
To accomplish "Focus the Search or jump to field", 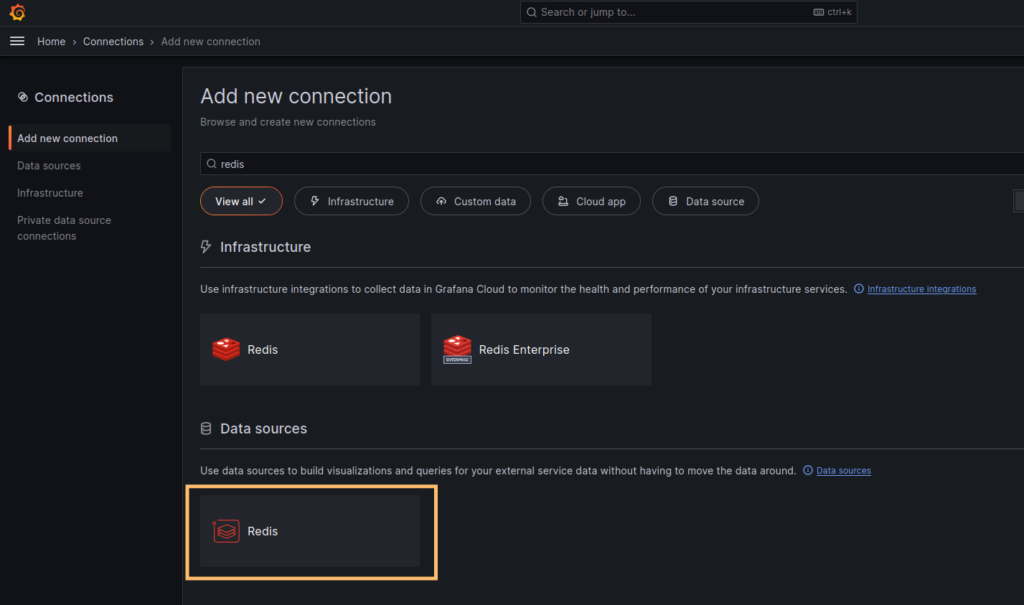I will tap(688, 12).
